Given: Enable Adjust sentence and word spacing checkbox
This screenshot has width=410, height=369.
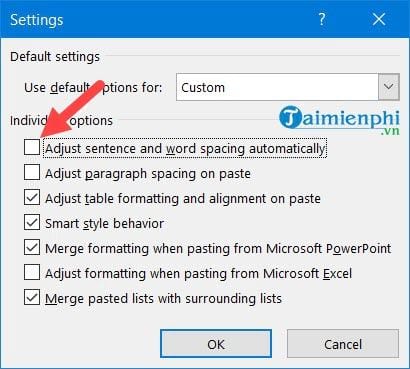Looking at the screenshot, I should point(32,147).
